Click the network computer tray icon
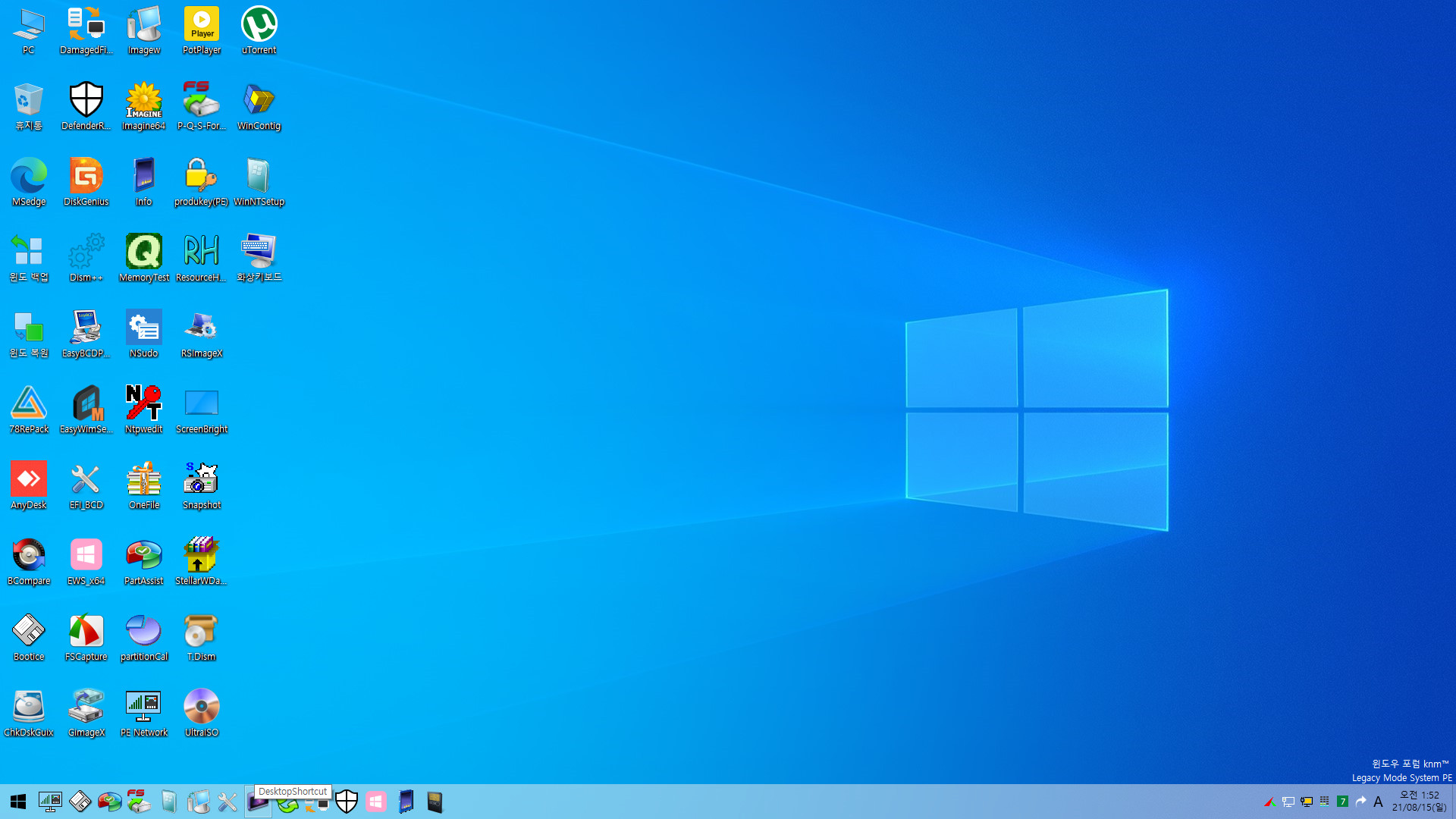The image size is (1456, 819). tap(1288, 802)
